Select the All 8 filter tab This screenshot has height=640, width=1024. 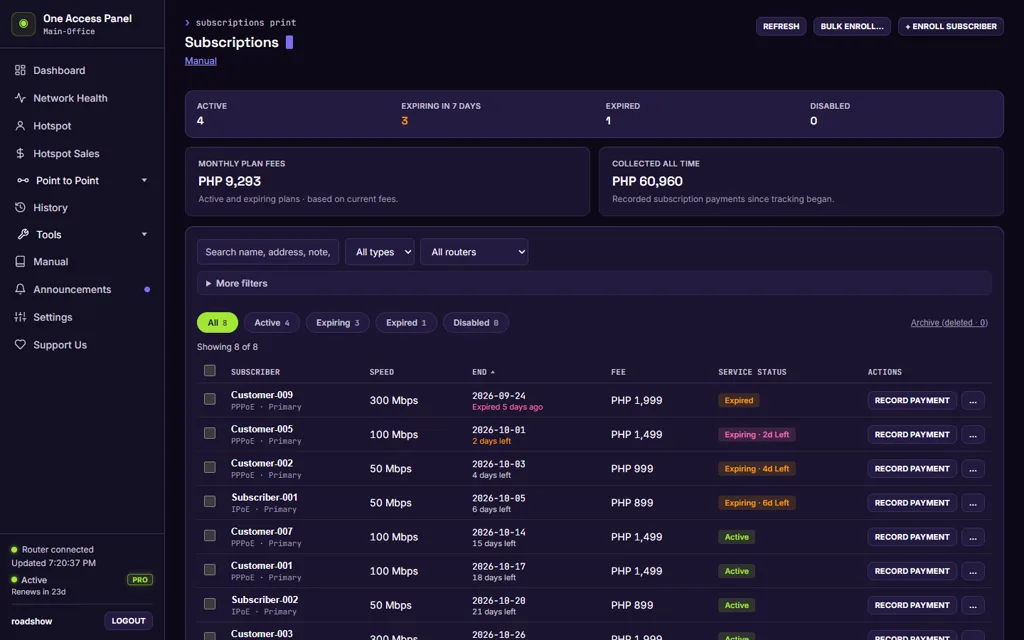pyautogui.click(x=217, y=323)
